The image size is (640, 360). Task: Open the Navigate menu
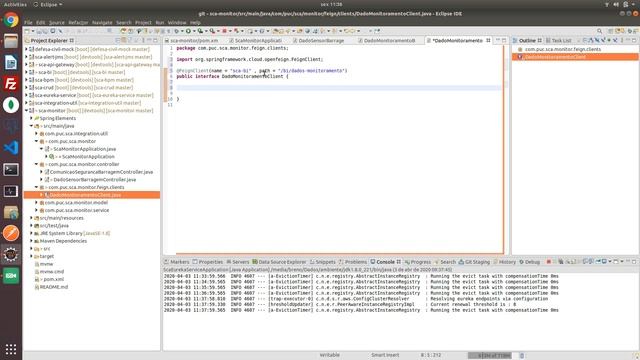coord(102,22)
